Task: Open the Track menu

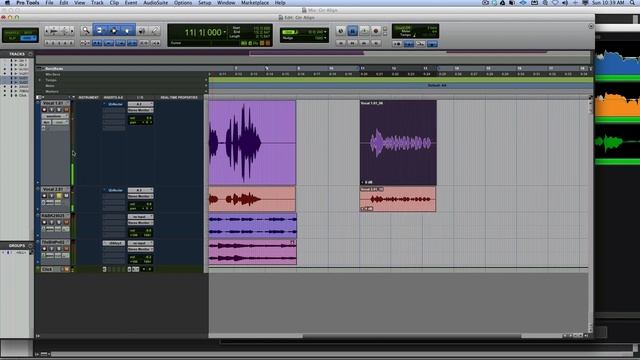Action: point(97,3)
